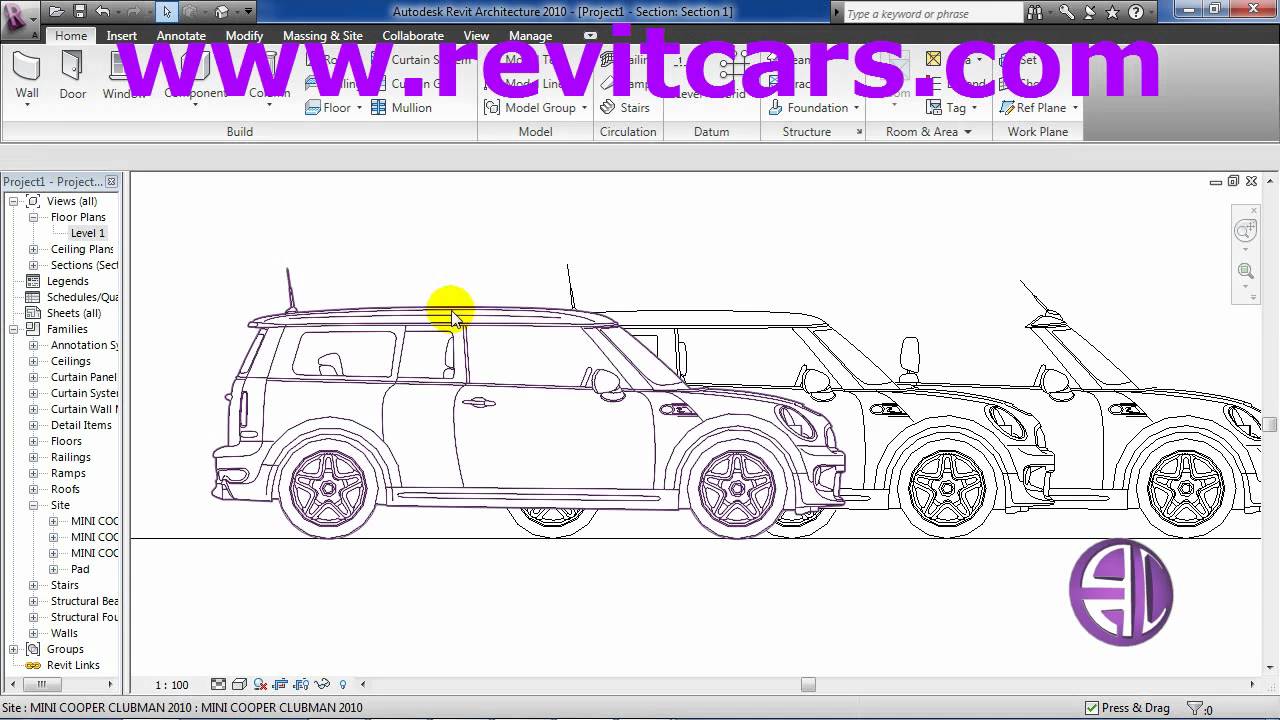Open Detail Level on view control bar
Image resolution: width=1280 pixels, height=720 pixels.
click(x=218, y=685)
